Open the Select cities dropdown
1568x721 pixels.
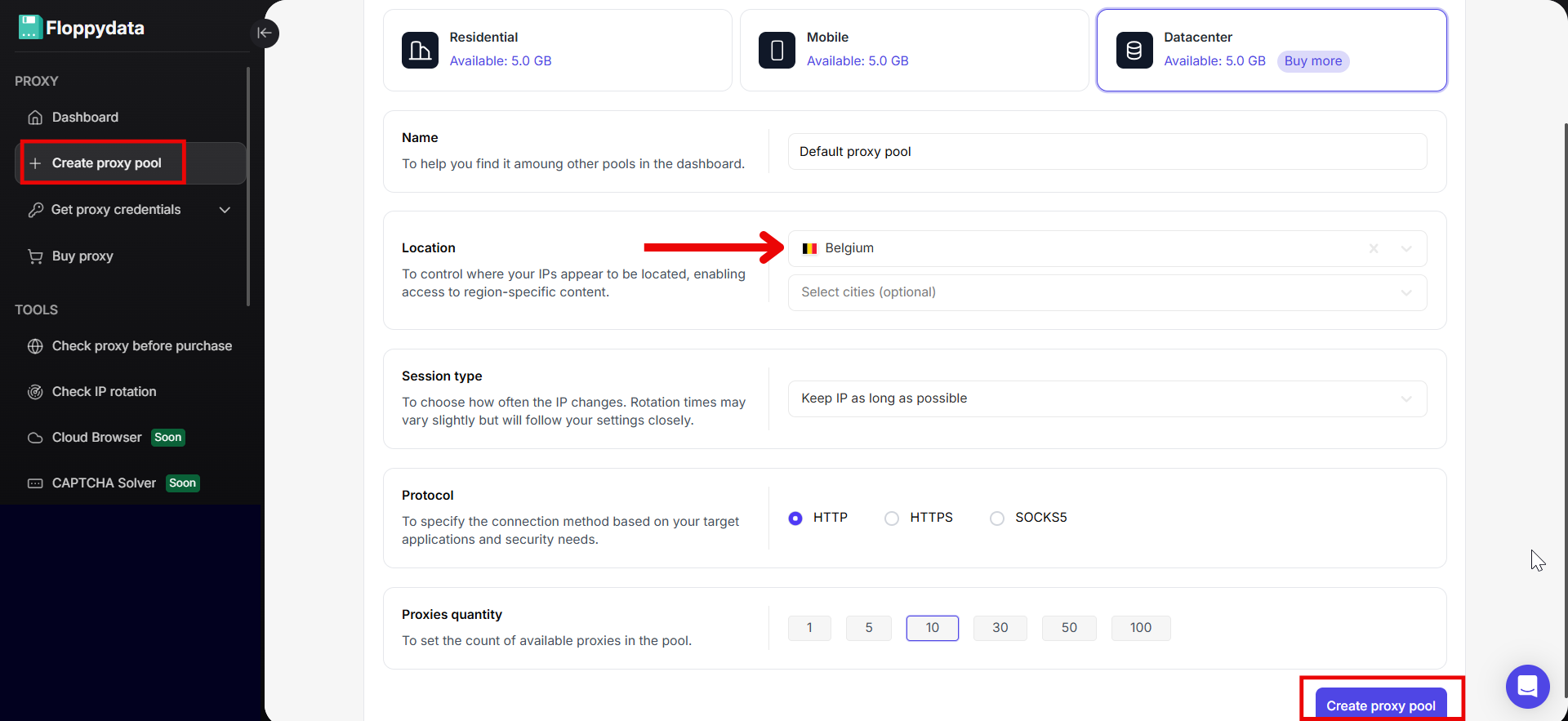point(1107,292)
